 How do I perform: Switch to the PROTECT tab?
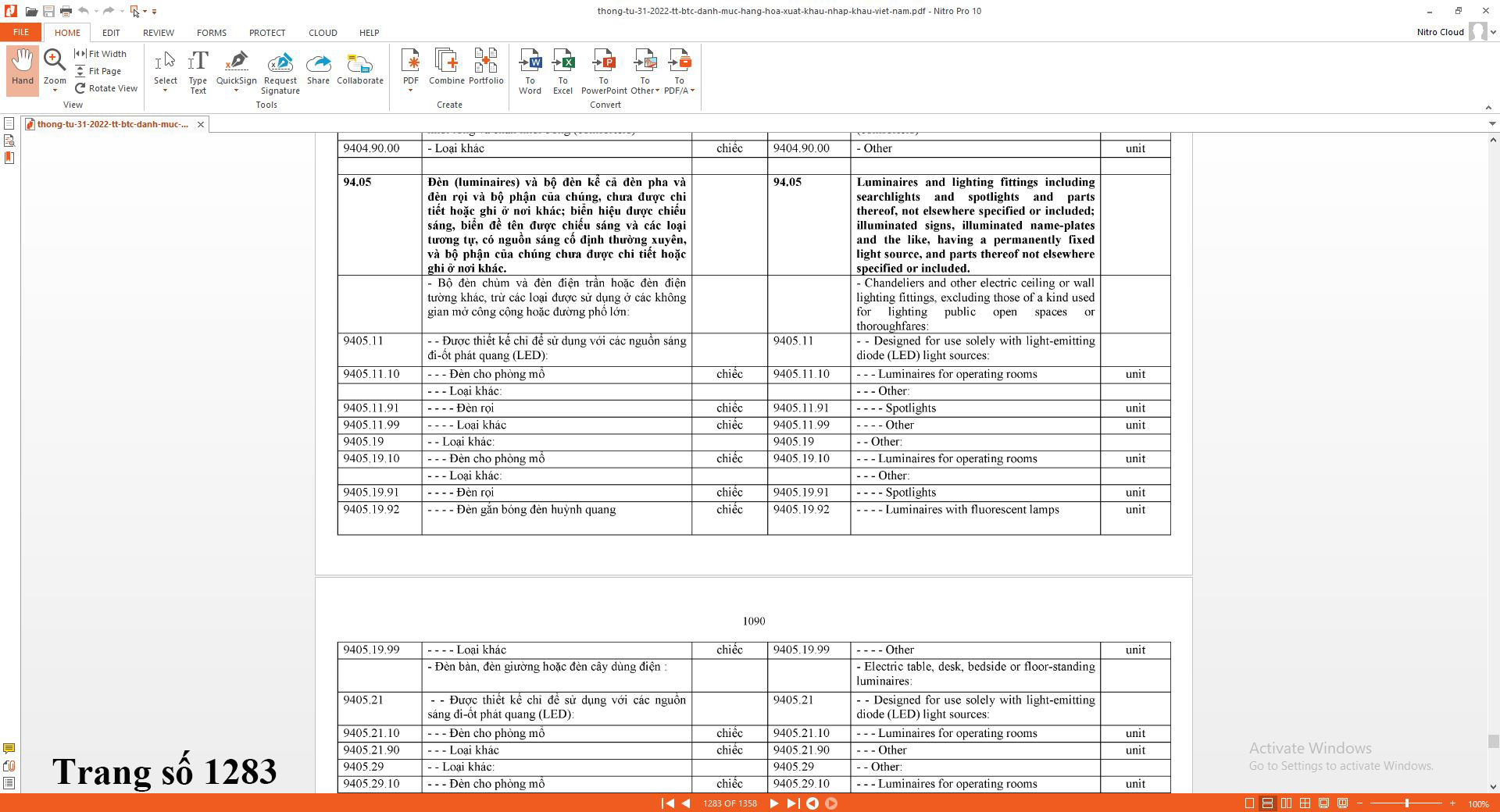tap(267, 33)
